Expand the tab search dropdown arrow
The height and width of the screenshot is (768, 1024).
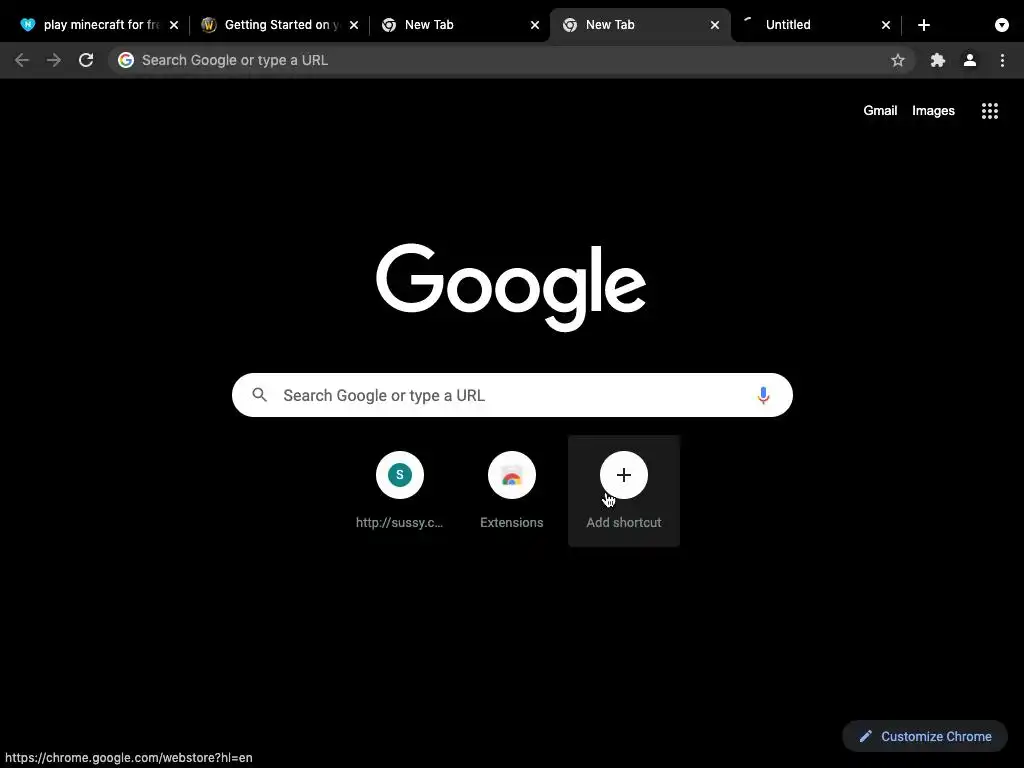[1002, 25]
